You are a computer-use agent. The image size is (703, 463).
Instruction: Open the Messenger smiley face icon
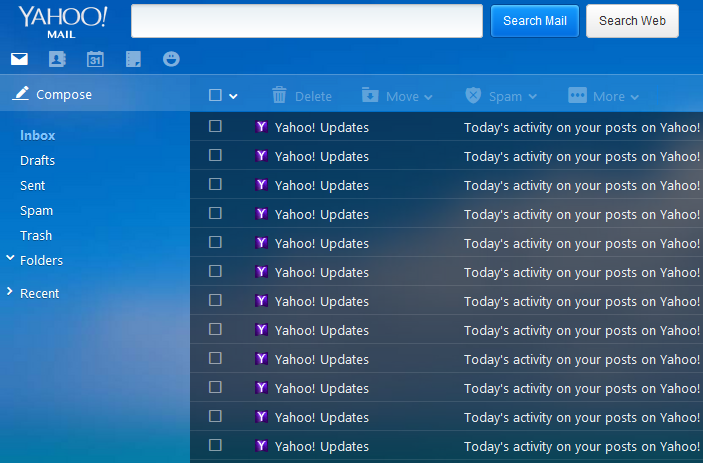coord(171,59)
